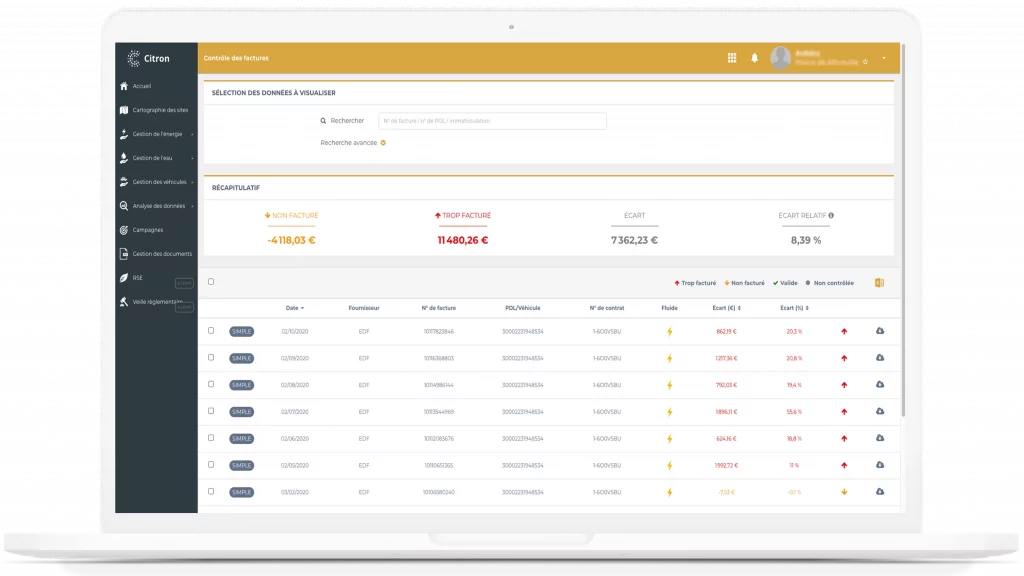Go to Accueil in the sidebar
This screenshot has width=1024, height=576.
point(142,86)
